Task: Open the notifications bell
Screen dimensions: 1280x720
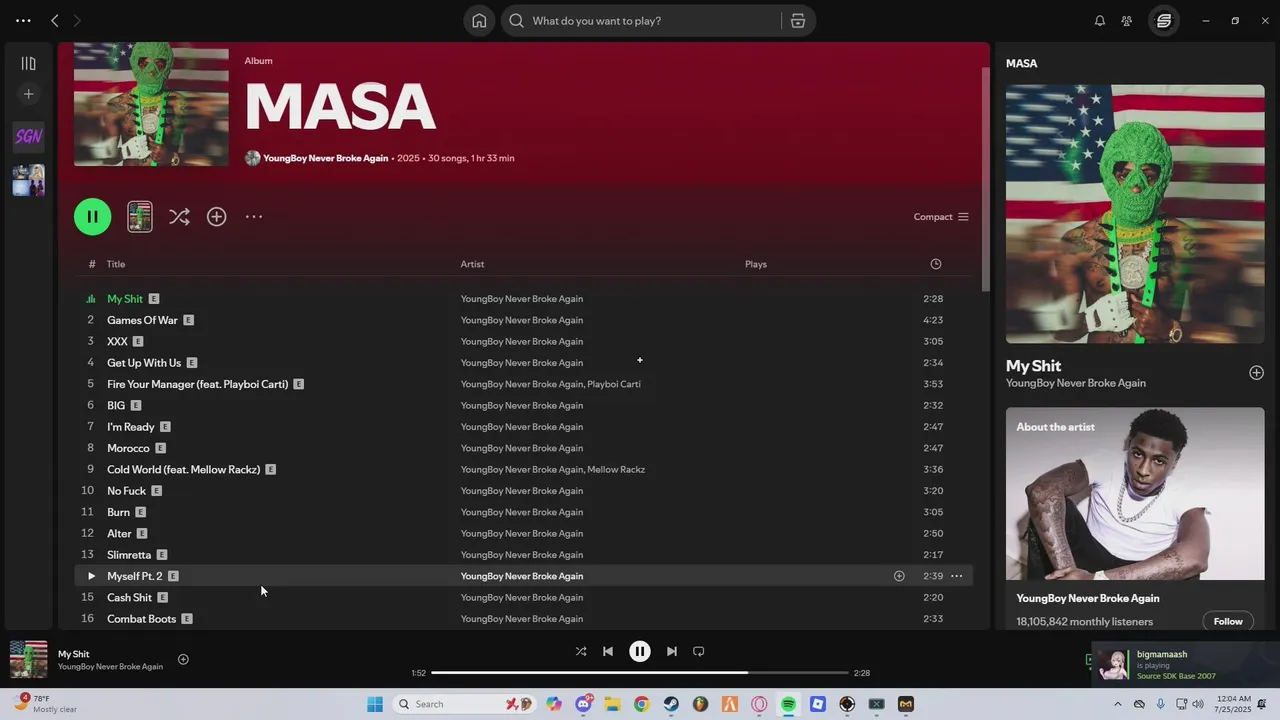Action: coord(1100,21)
